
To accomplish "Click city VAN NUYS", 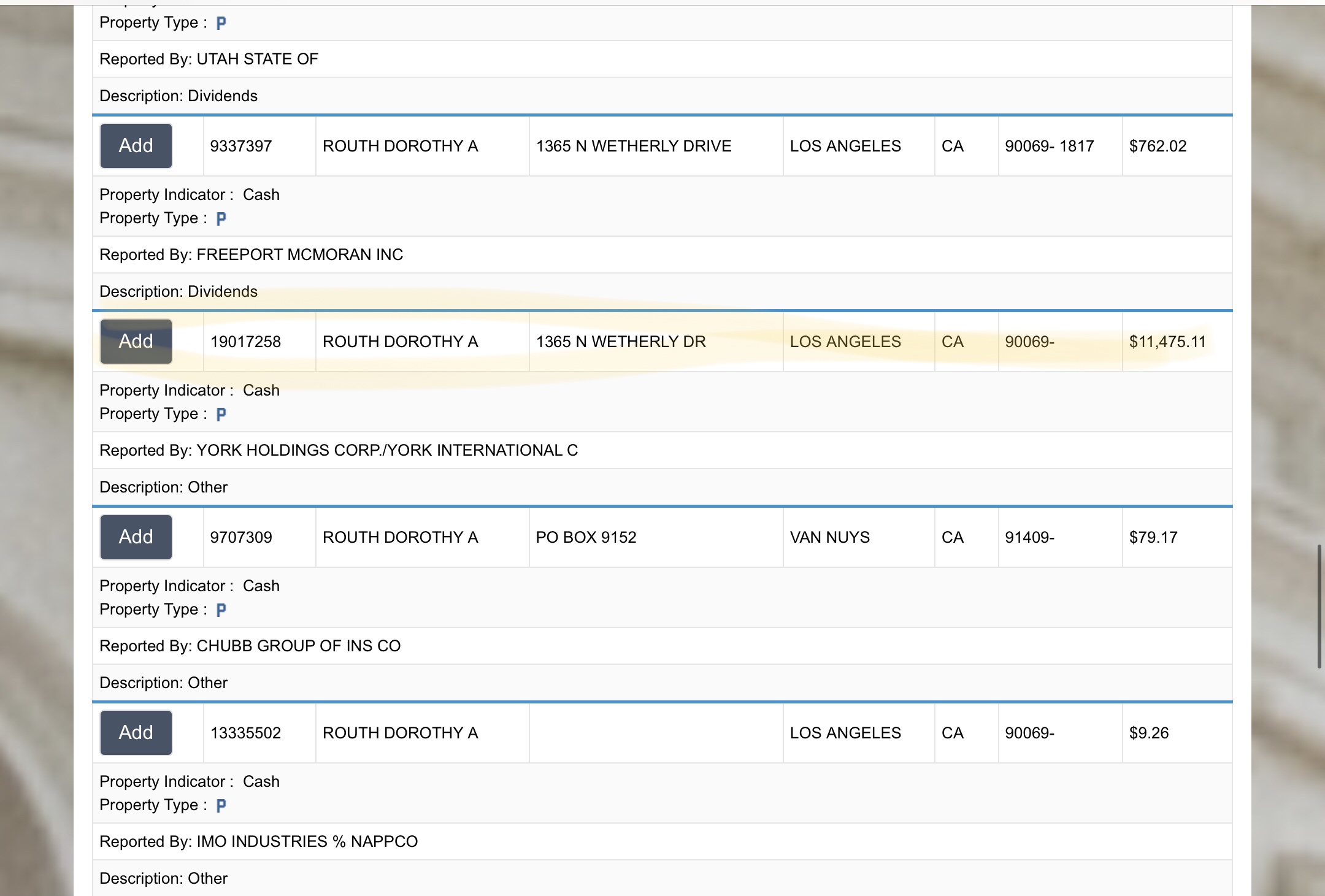I will (x=830, y=537).
